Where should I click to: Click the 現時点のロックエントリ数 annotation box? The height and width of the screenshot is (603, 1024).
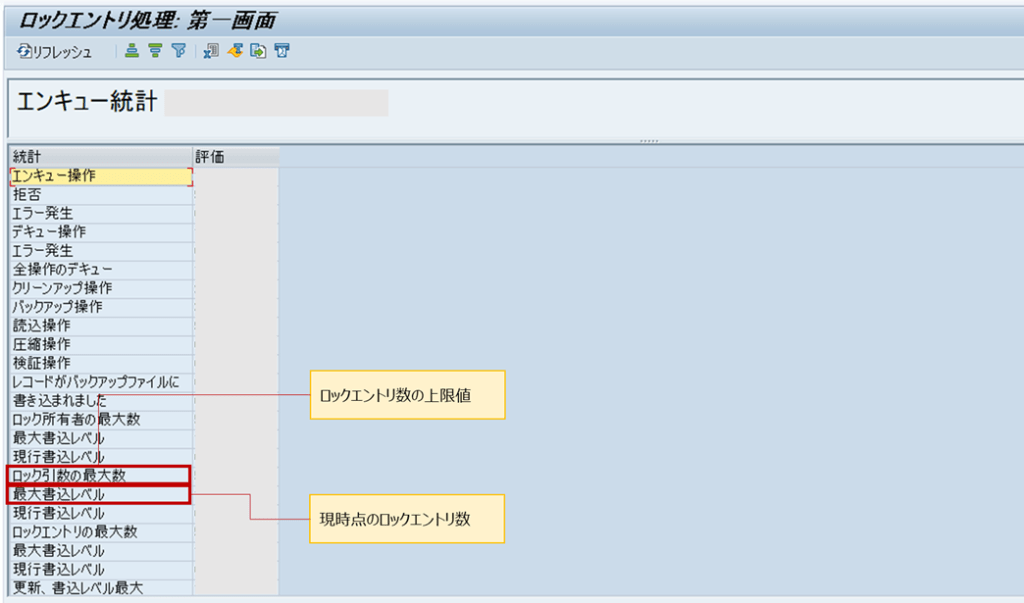[x=406, y=518]
